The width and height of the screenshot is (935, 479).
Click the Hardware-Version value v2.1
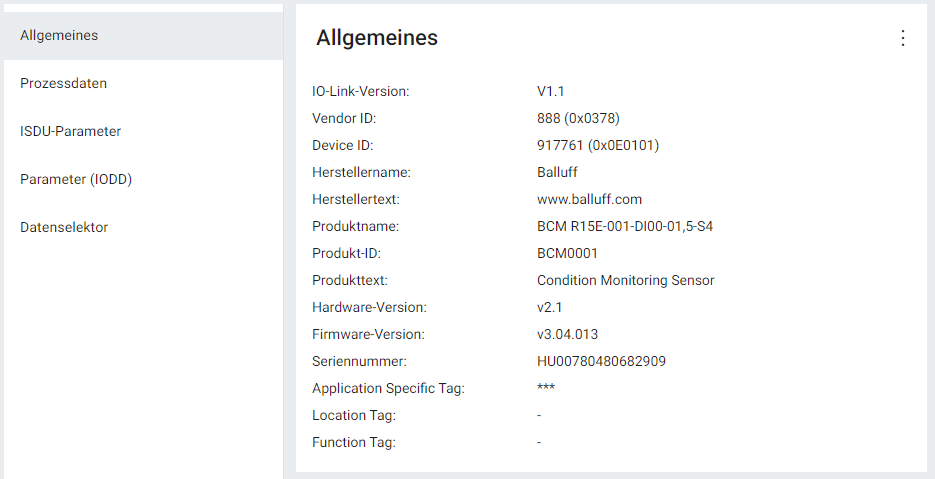[549, 307]
